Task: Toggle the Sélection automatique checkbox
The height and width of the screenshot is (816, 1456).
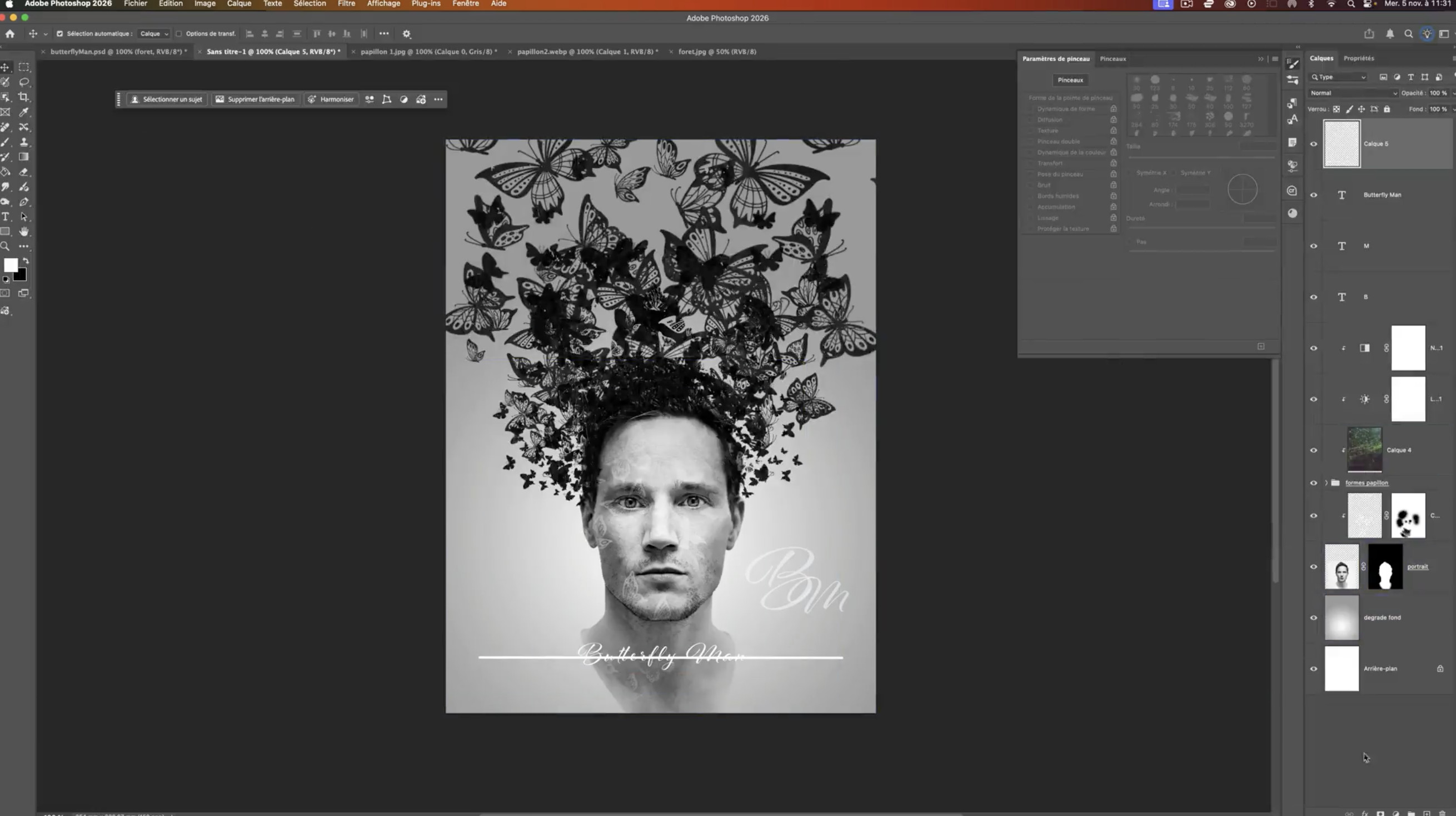Action: pyautogui.click(x=60, y=34)
